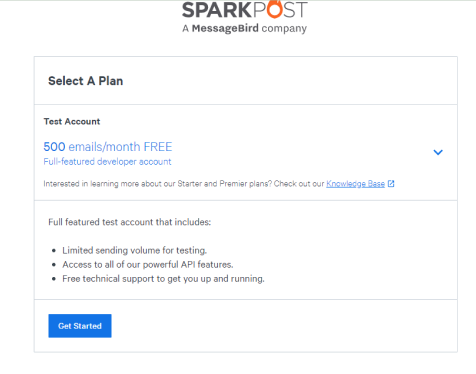Click Free technical support bullet item
The image size is (476, 374).
[163, 279]
